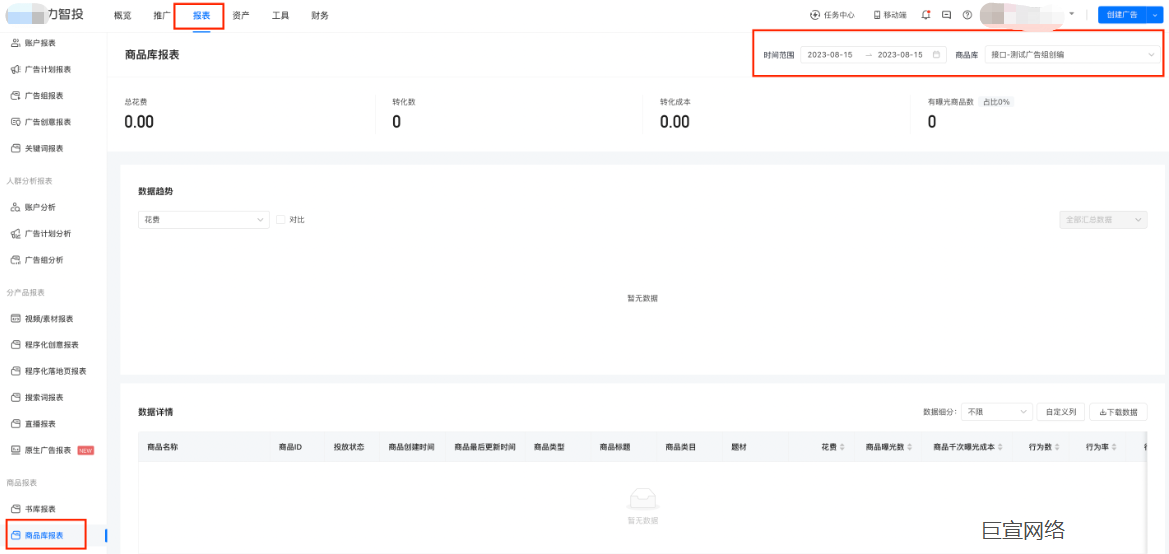Viewport: 1169px width, 554px height.
Task: Click the start date 2023-08-15 field
Action: pos(830,55)
